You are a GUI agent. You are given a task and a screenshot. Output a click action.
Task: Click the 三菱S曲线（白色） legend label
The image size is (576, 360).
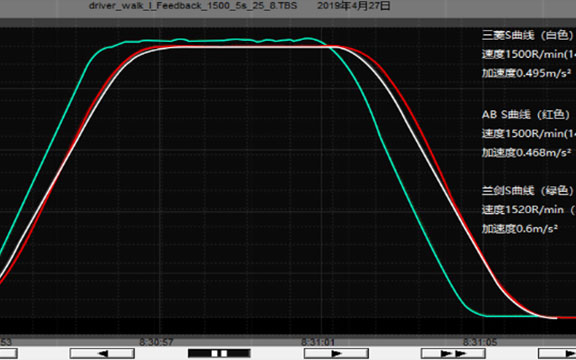[x=528, y=36]
